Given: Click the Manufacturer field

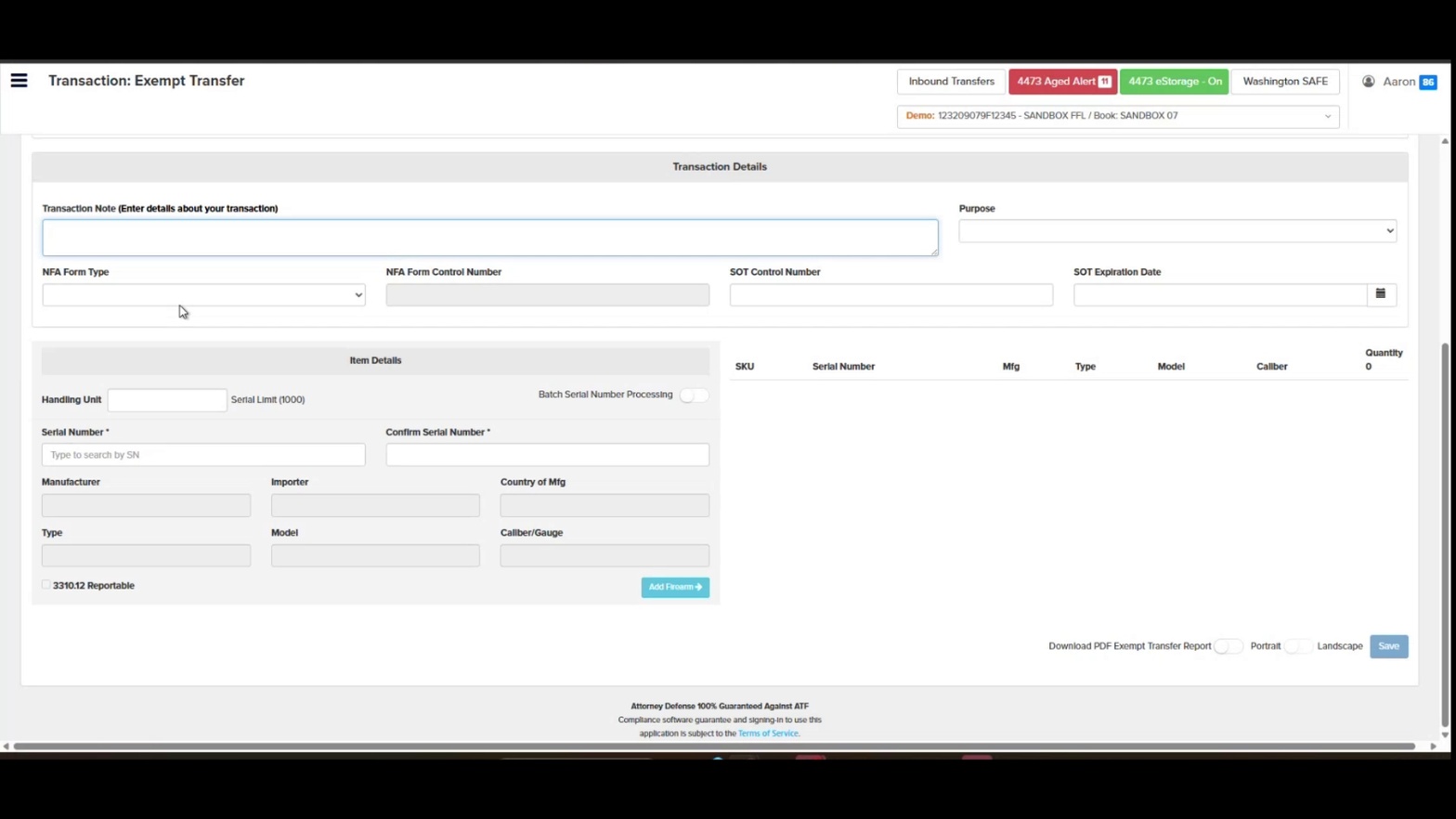Looking at the screenshot, I should point(146,505).
